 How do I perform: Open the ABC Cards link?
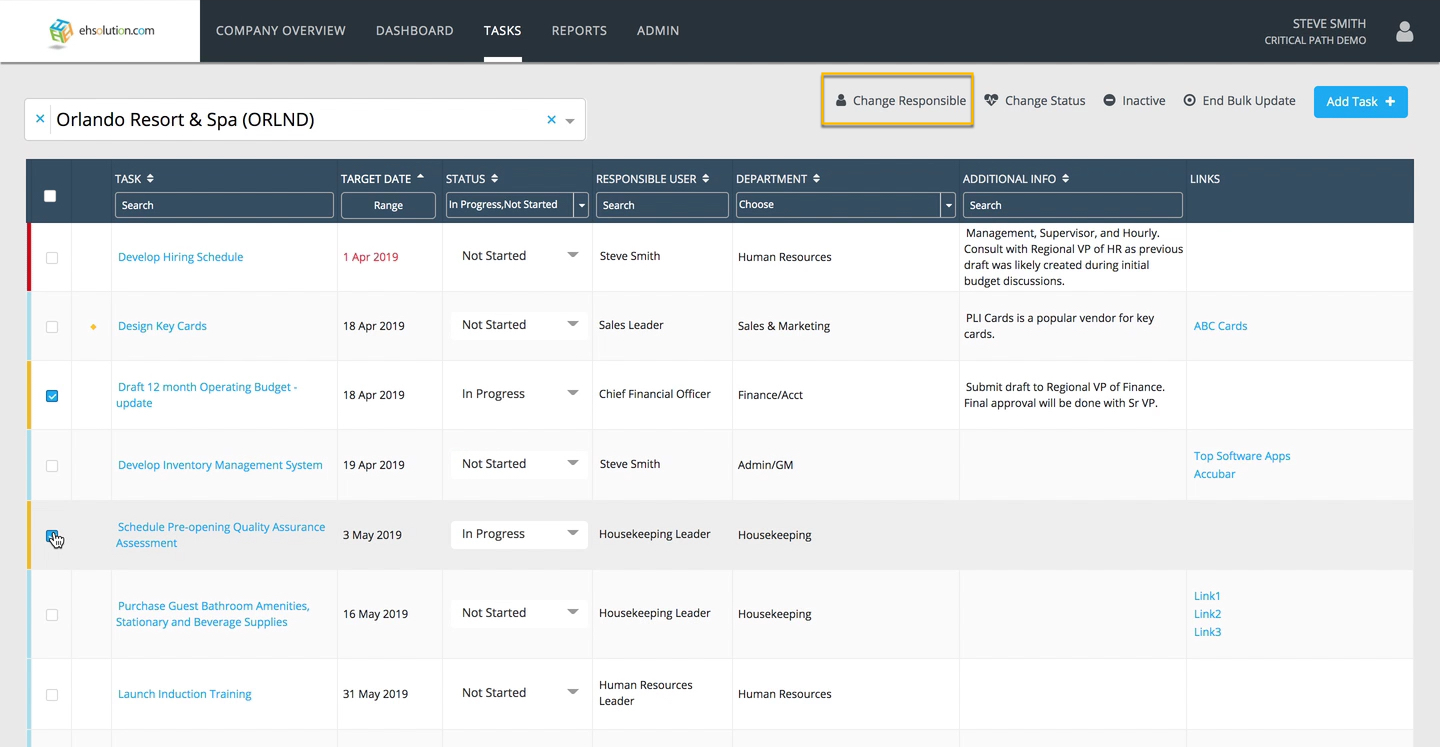tap(1220, 326)
